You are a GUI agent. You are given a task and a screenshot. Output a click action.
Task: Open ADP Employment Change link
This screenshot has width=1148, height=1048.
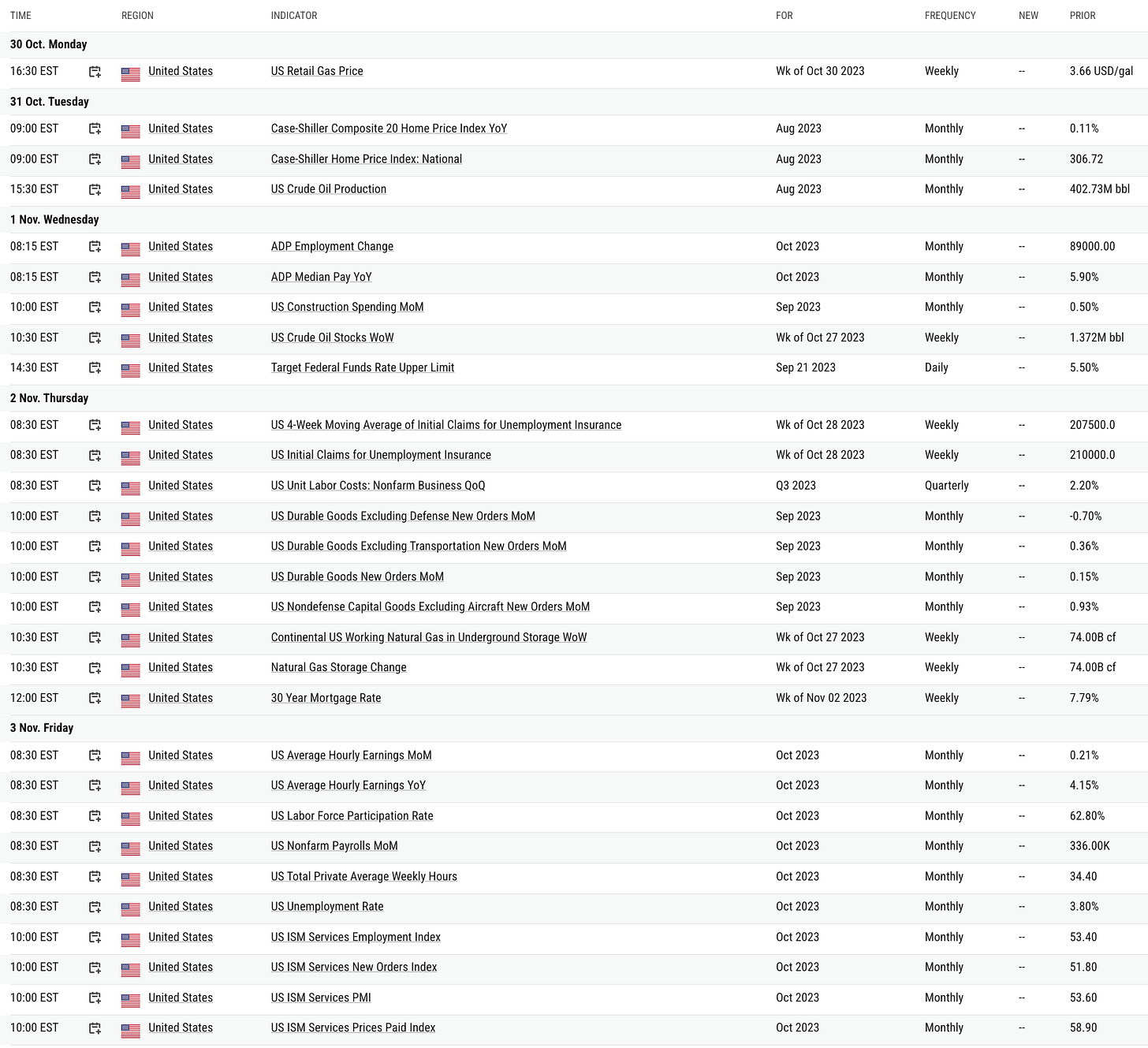click(x=332, y=246)
